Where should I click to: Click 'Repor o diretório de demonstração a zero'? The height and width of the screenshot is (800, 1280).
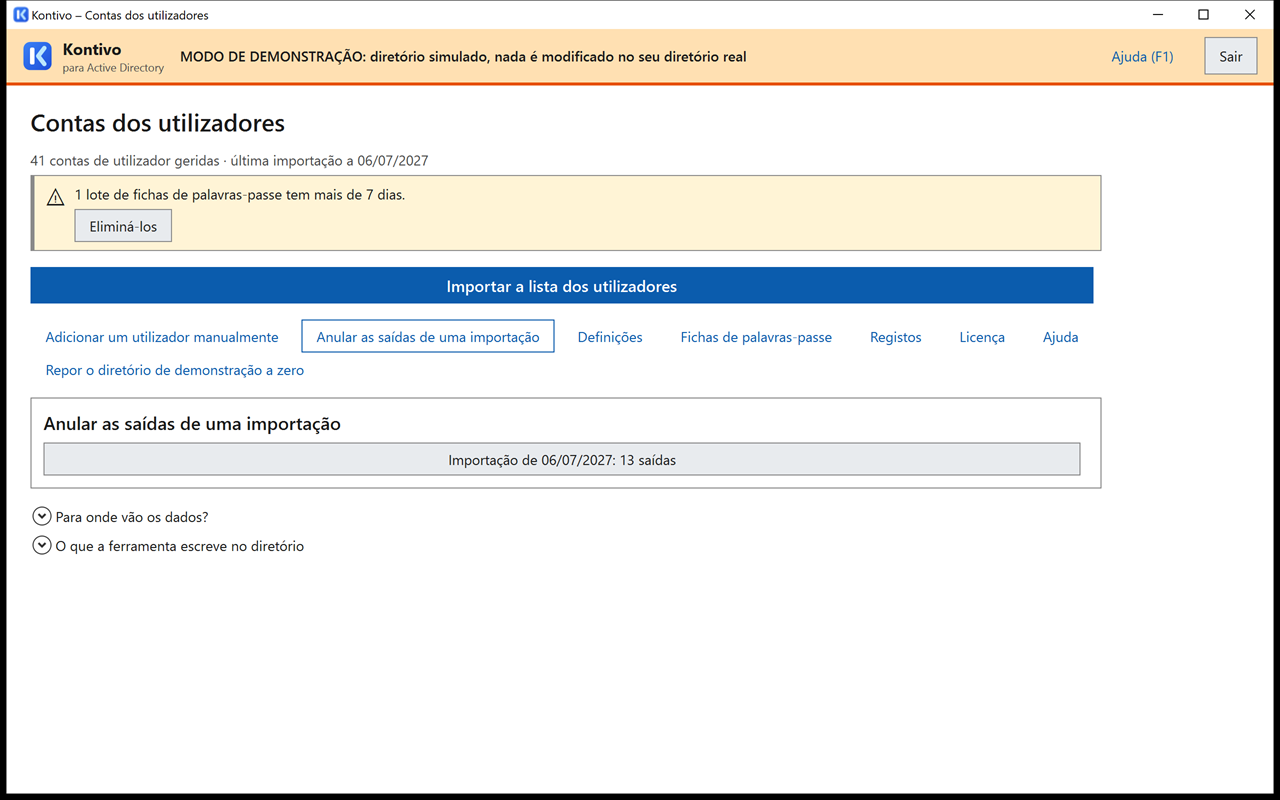tap(175, 370)
